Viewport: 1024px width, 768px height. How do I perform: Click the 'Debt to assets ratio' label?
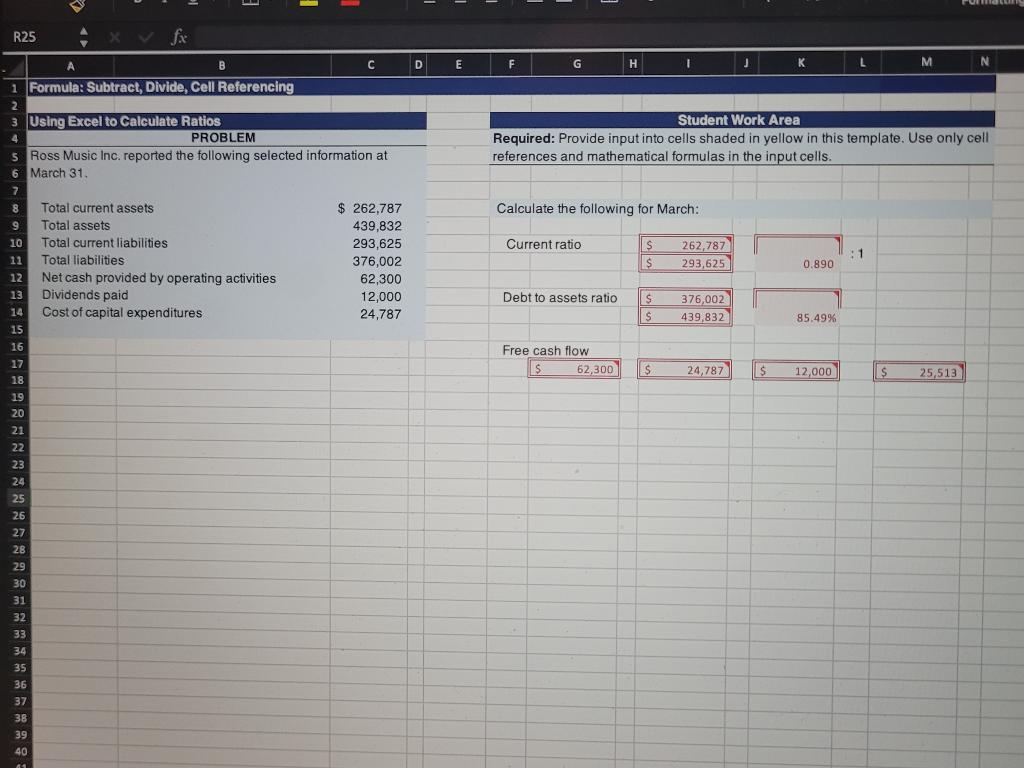(560, 298)
